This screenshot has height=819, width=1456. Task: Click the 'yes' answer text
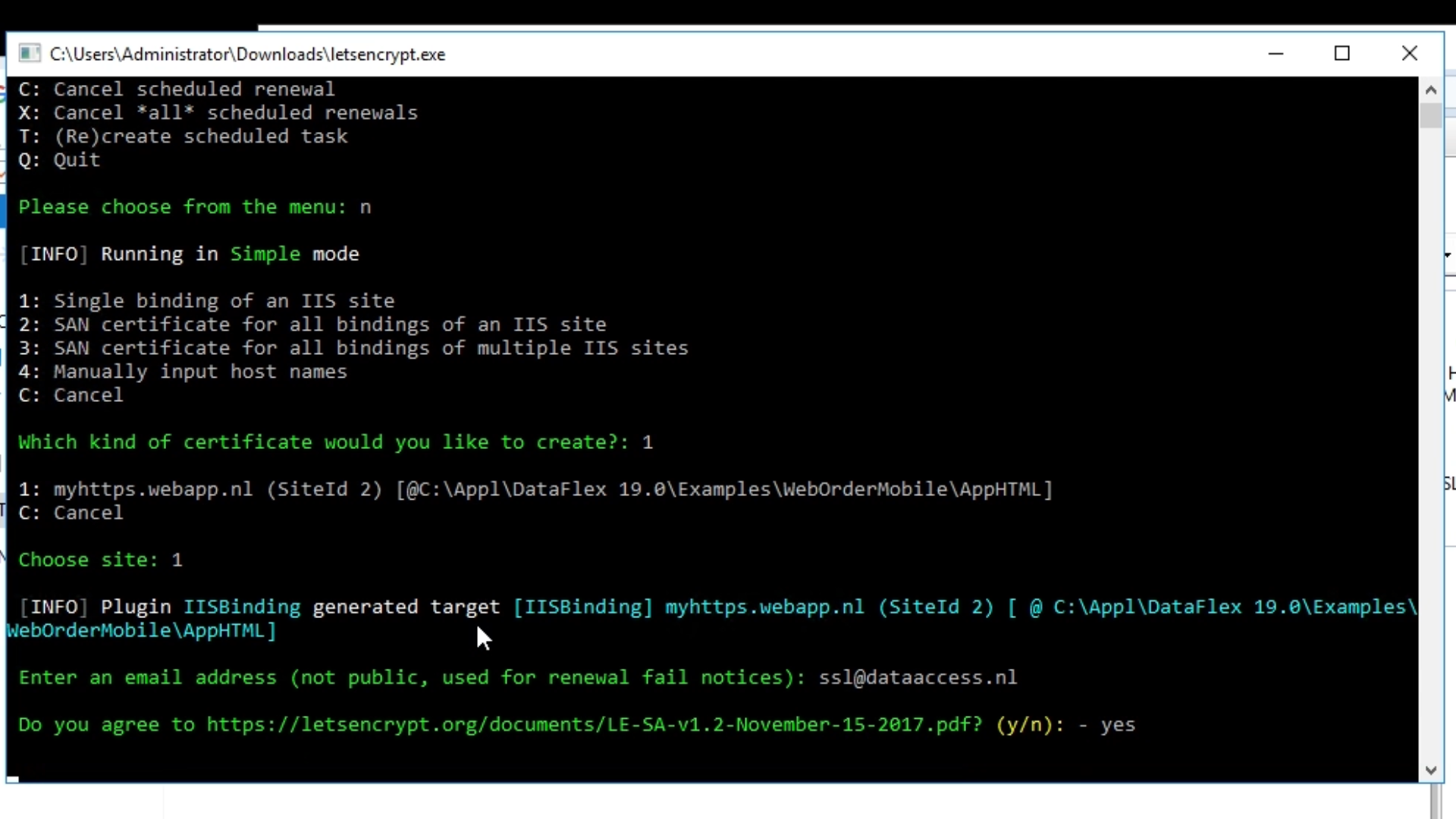tap(1117, 725)
